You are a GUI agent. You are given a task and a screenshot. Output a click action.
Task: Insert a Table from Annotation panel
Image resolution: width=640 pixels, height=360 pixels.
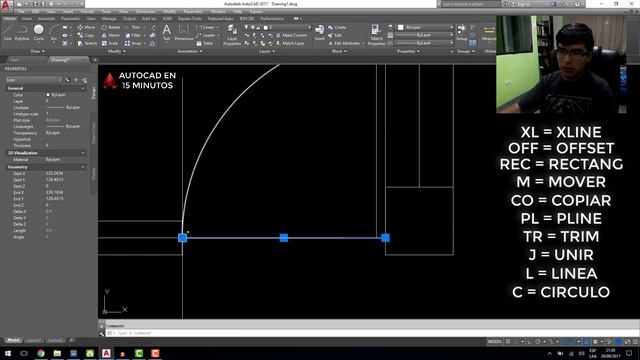click(x=204, y=43)
